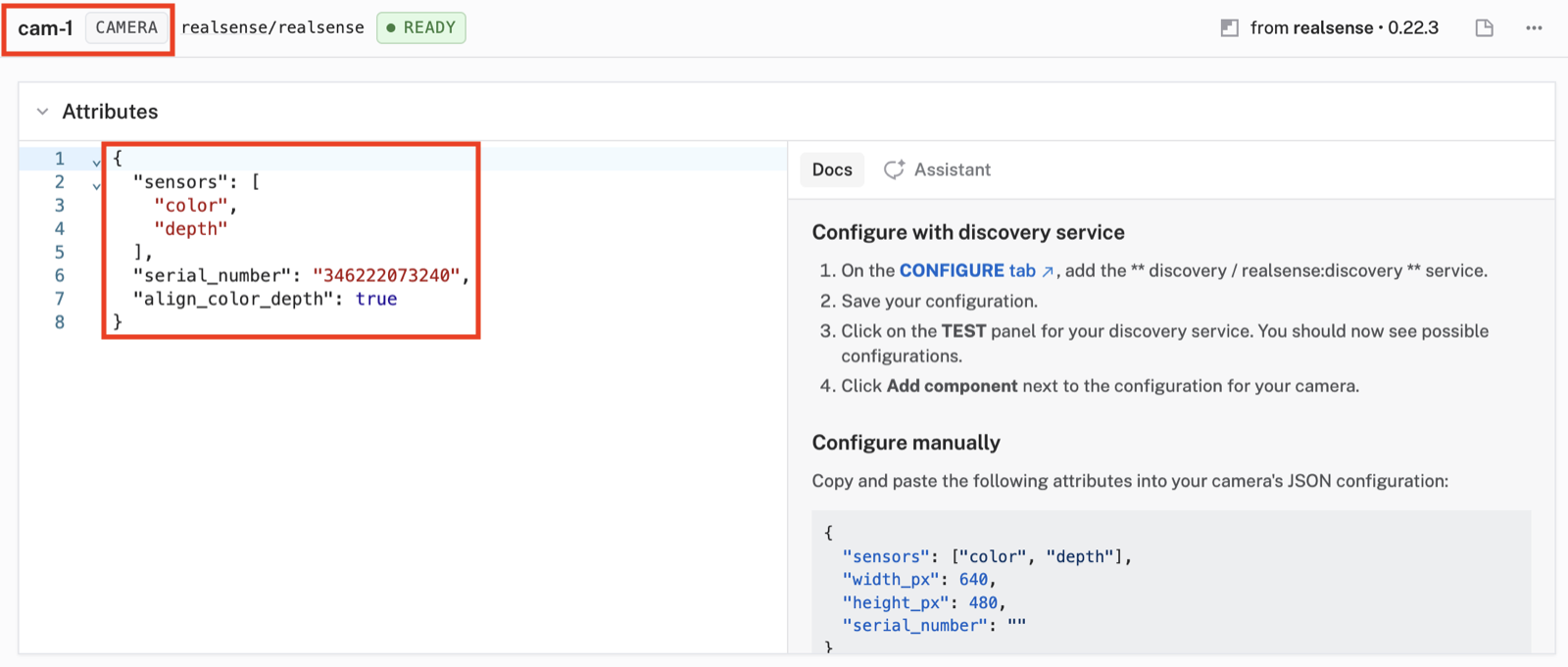Click the CAMERA type badge

[126, 27]
